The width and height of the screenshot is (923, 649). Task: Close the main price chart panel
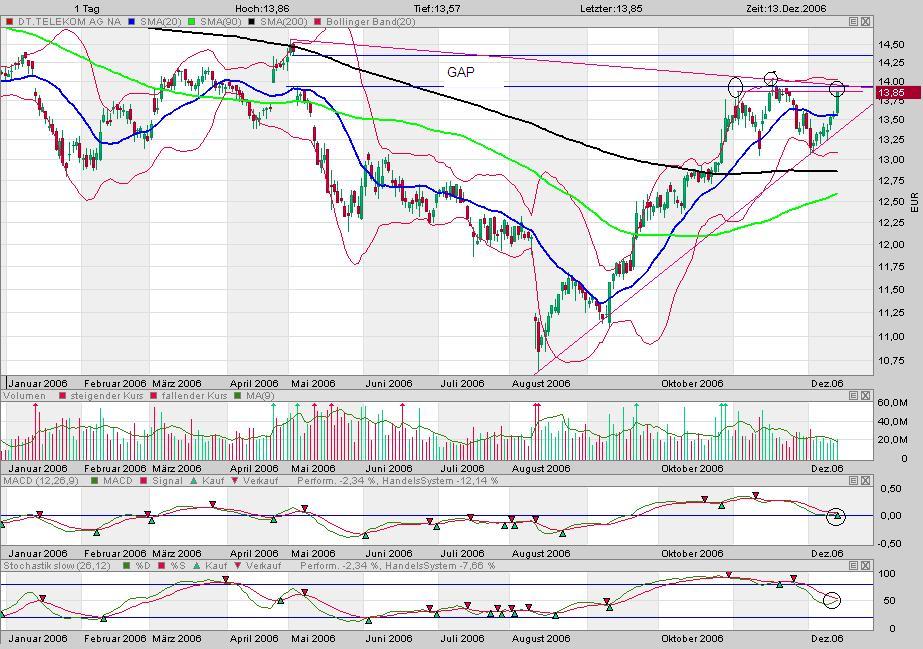click(x=866, y=21)
